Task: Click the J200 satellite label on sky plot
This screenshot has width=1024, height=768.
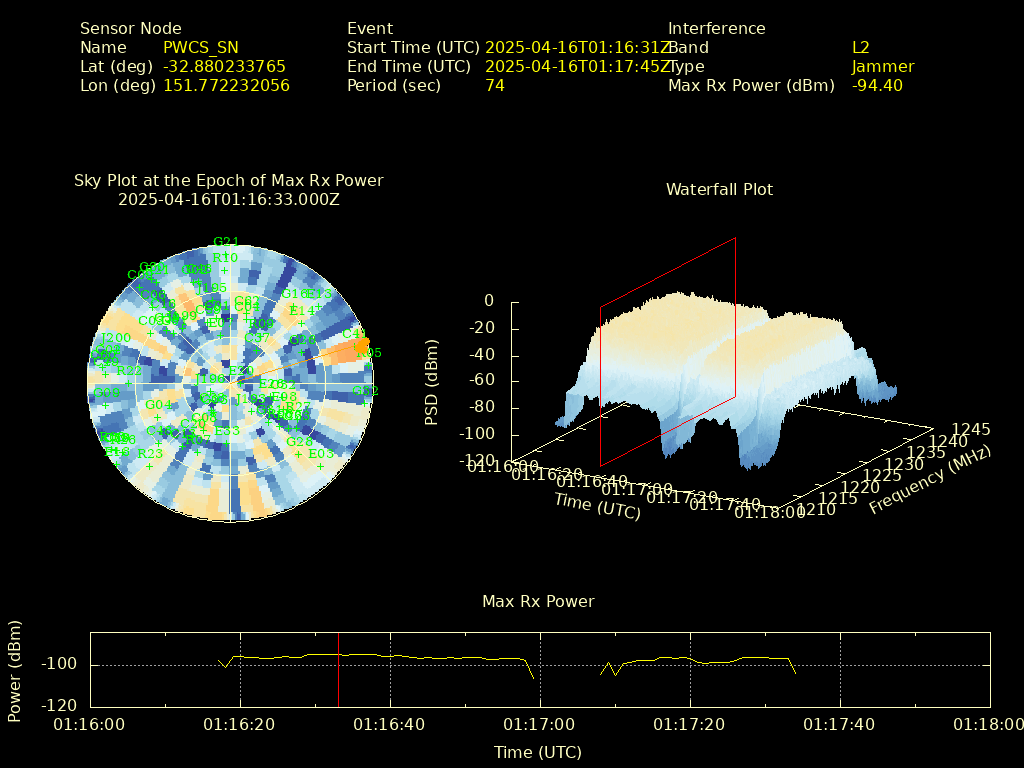Action: pos(116,338)
